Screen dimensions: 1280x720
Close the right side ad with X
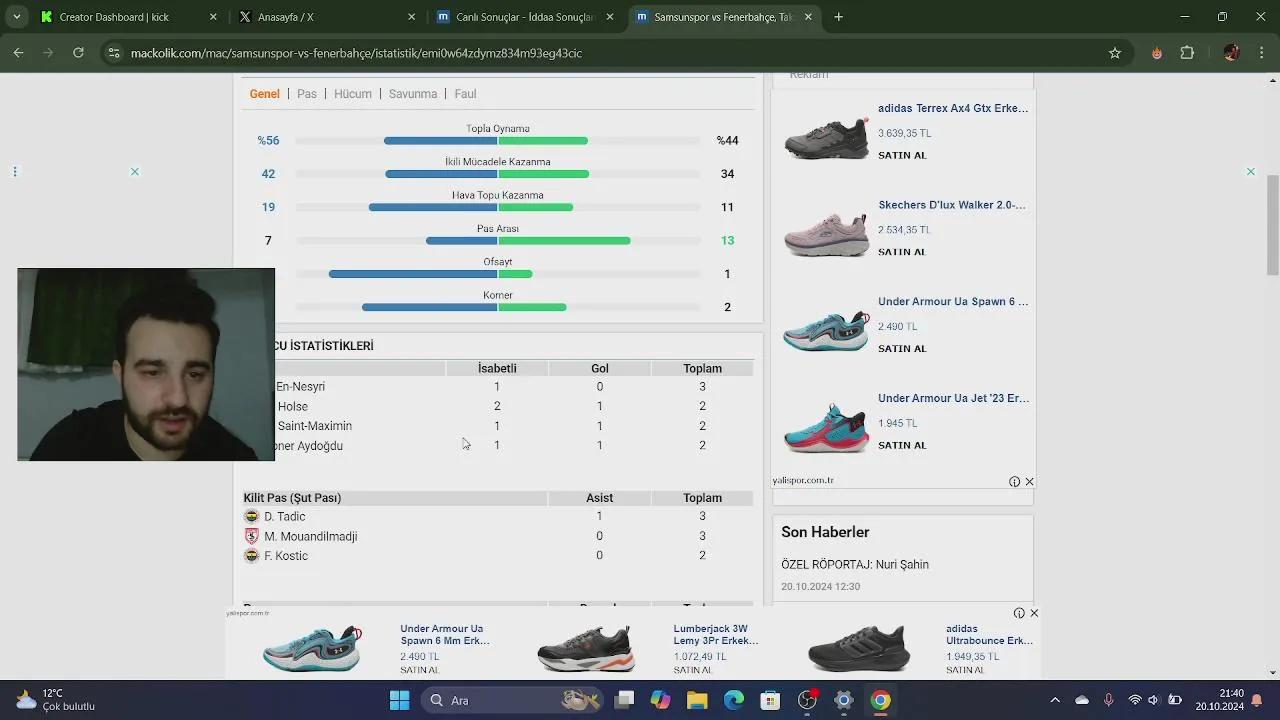tap(1250, 172)
